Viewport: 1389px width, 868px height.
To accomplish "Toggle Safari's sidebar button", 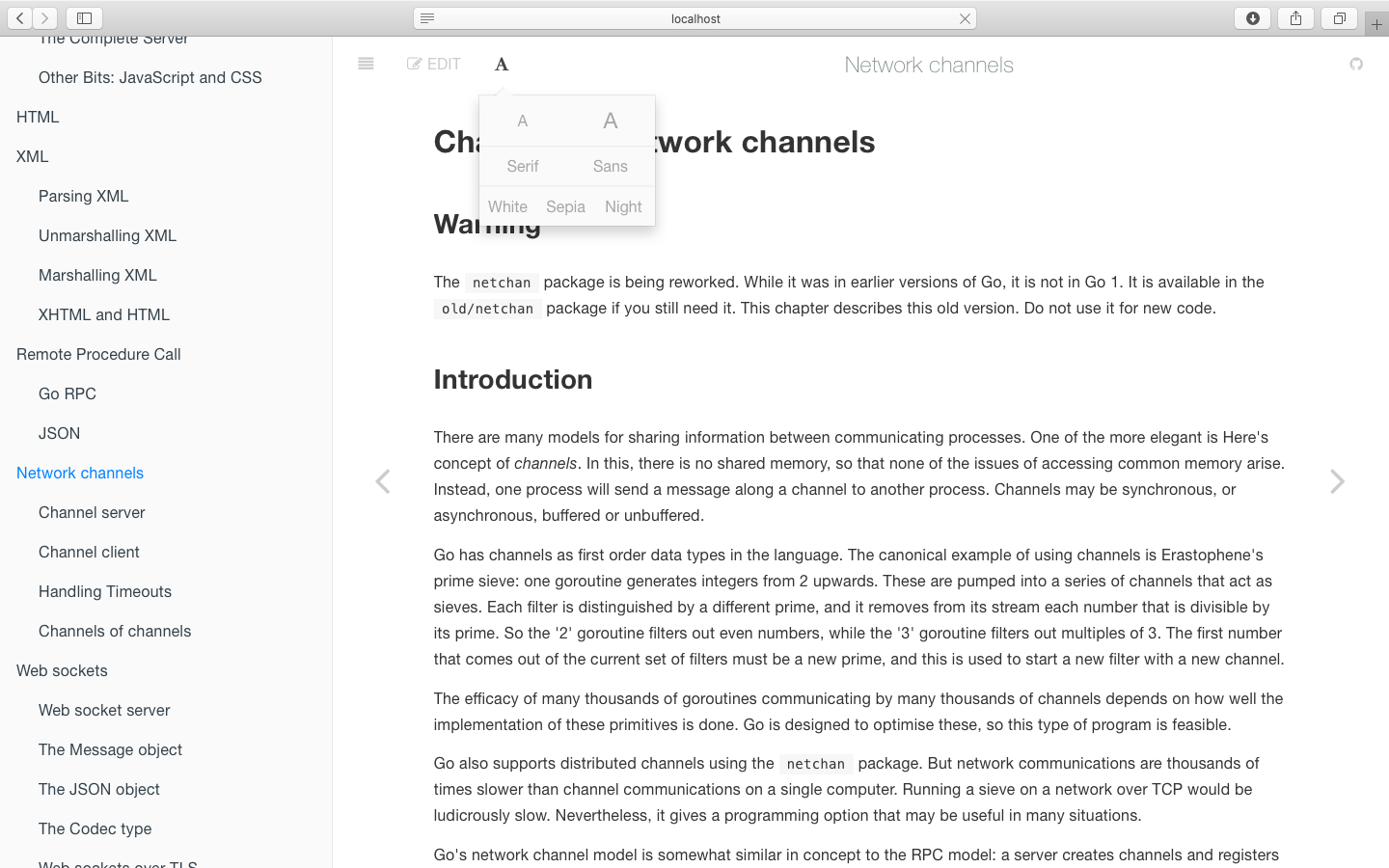I will pyautogui.click(x=84, y=18).
